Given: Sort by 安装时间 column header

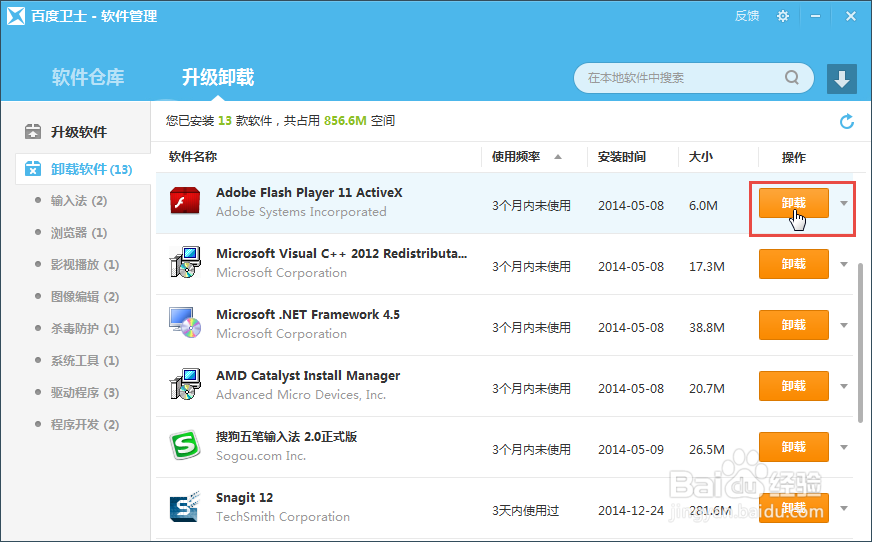Looking at the screenshot, I should point(622,157).
